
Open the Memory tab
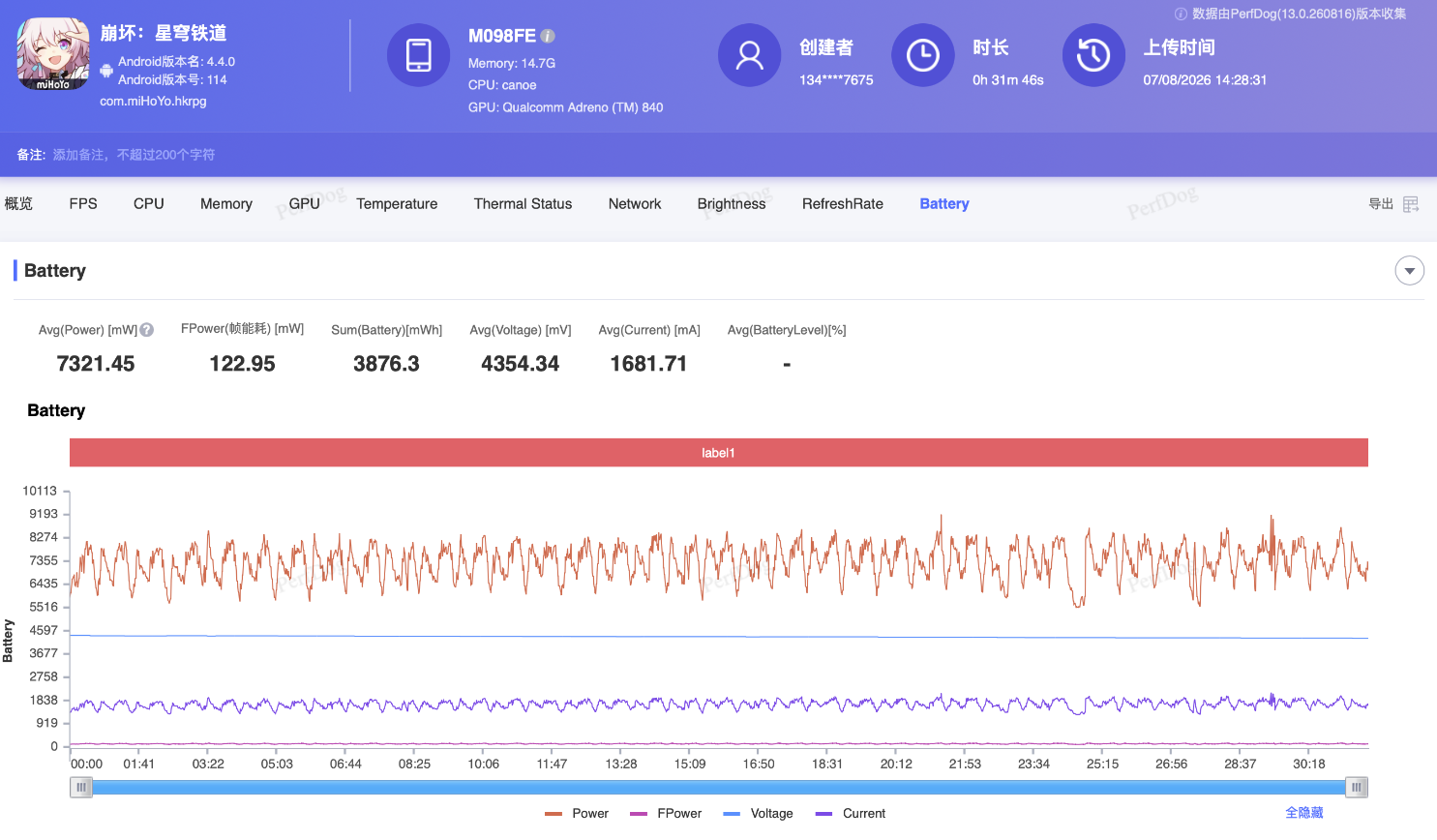coord(226,204)
